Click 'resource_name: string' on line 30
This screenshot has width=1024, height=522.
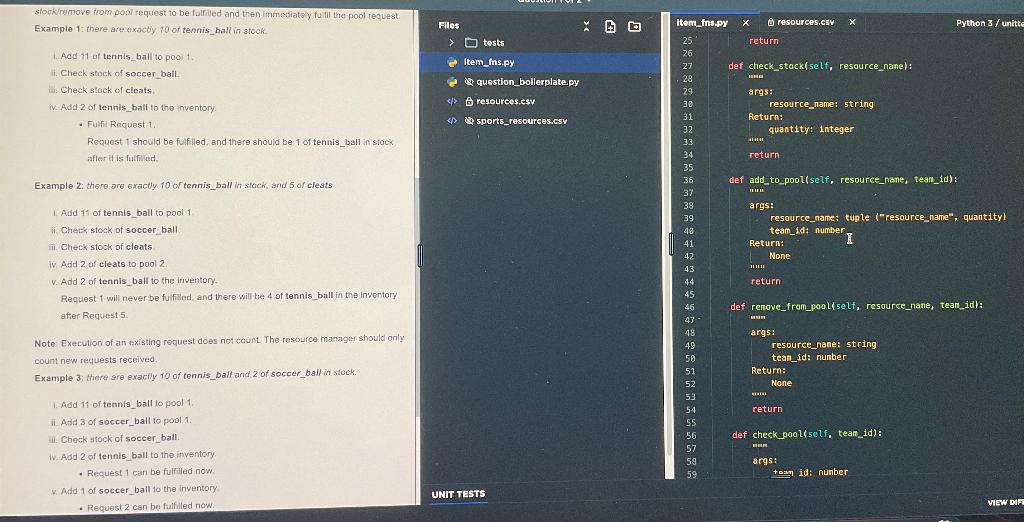click(821, 104)
